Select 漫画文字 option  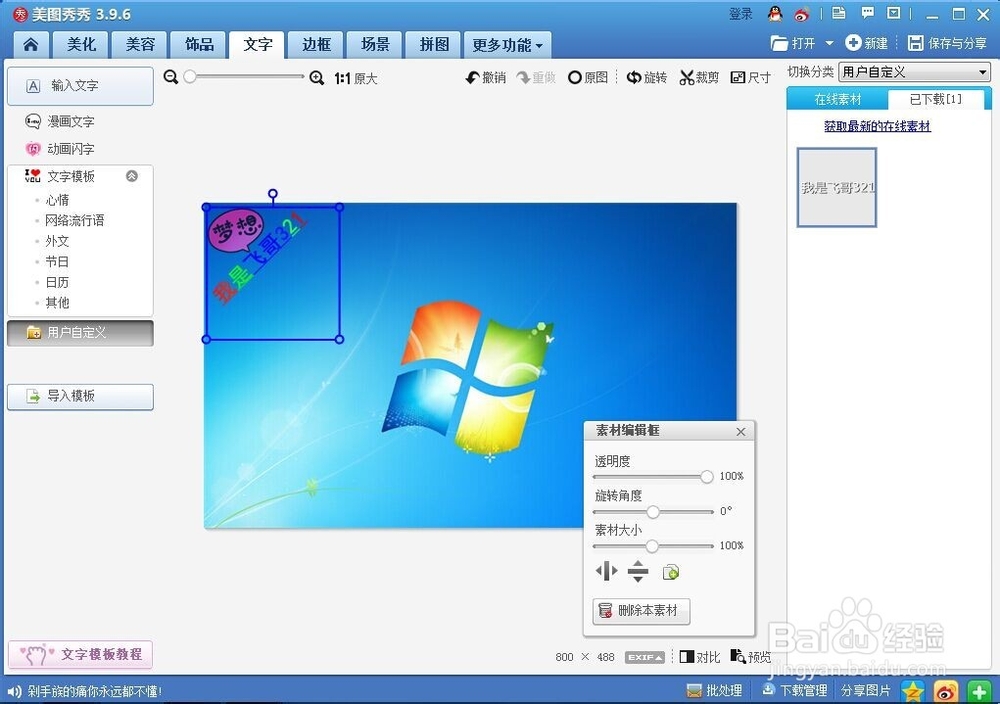(59, 121)
